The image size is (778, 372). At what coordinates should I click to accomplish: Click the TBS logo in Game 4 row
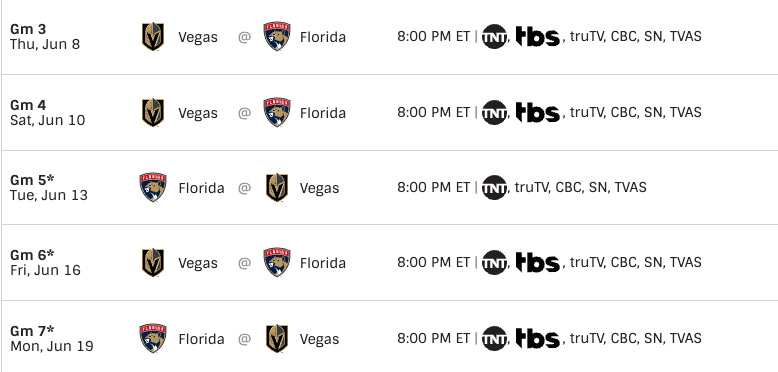(538, 113)
